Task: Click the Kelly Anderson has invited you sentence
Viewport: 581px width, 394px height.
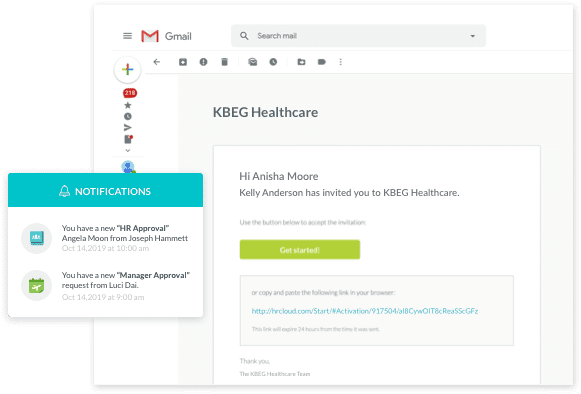Action: (x=349, y=193)
